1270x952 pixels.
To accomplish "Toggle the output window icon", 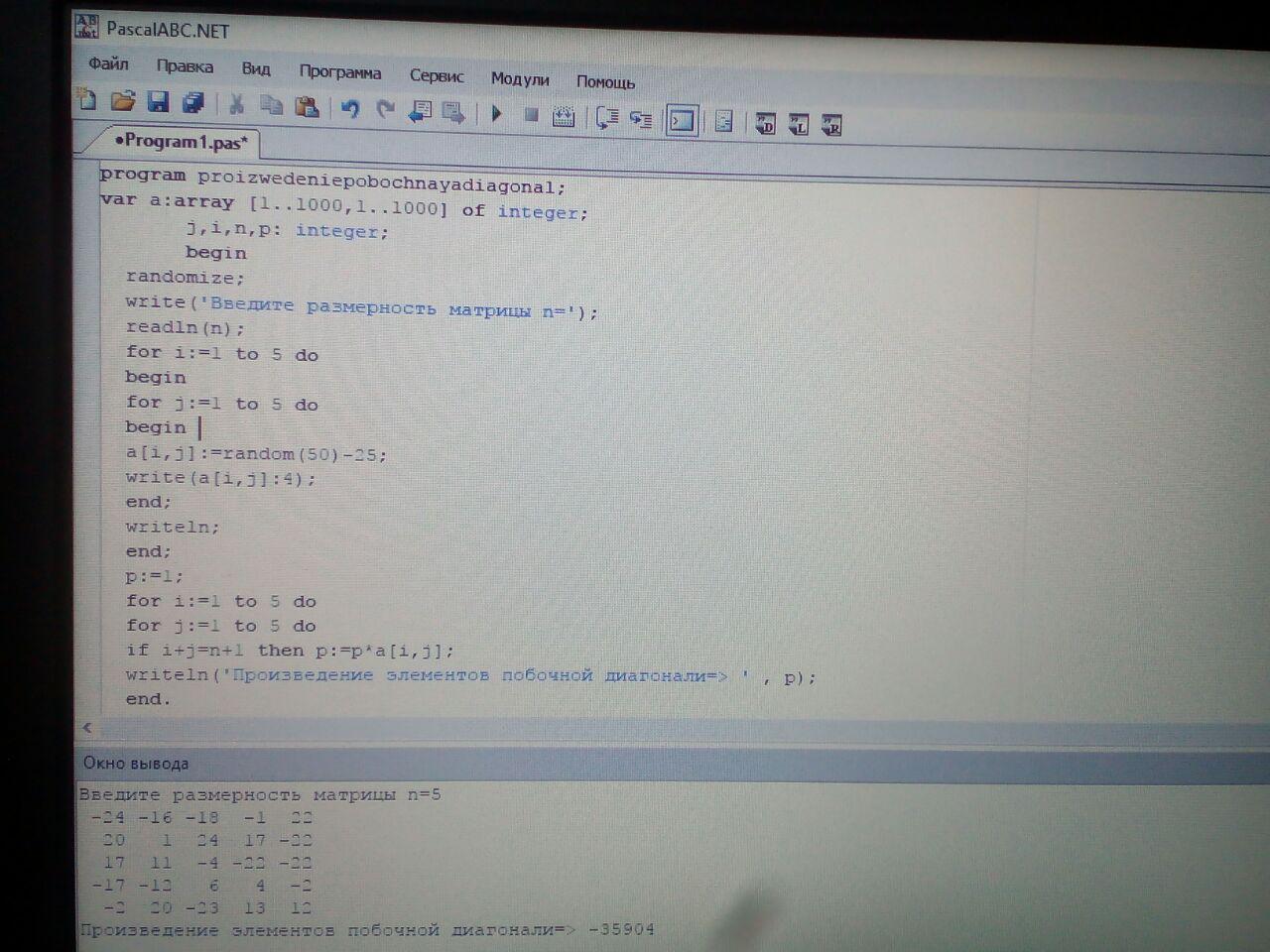I will (x=683, y=121).
